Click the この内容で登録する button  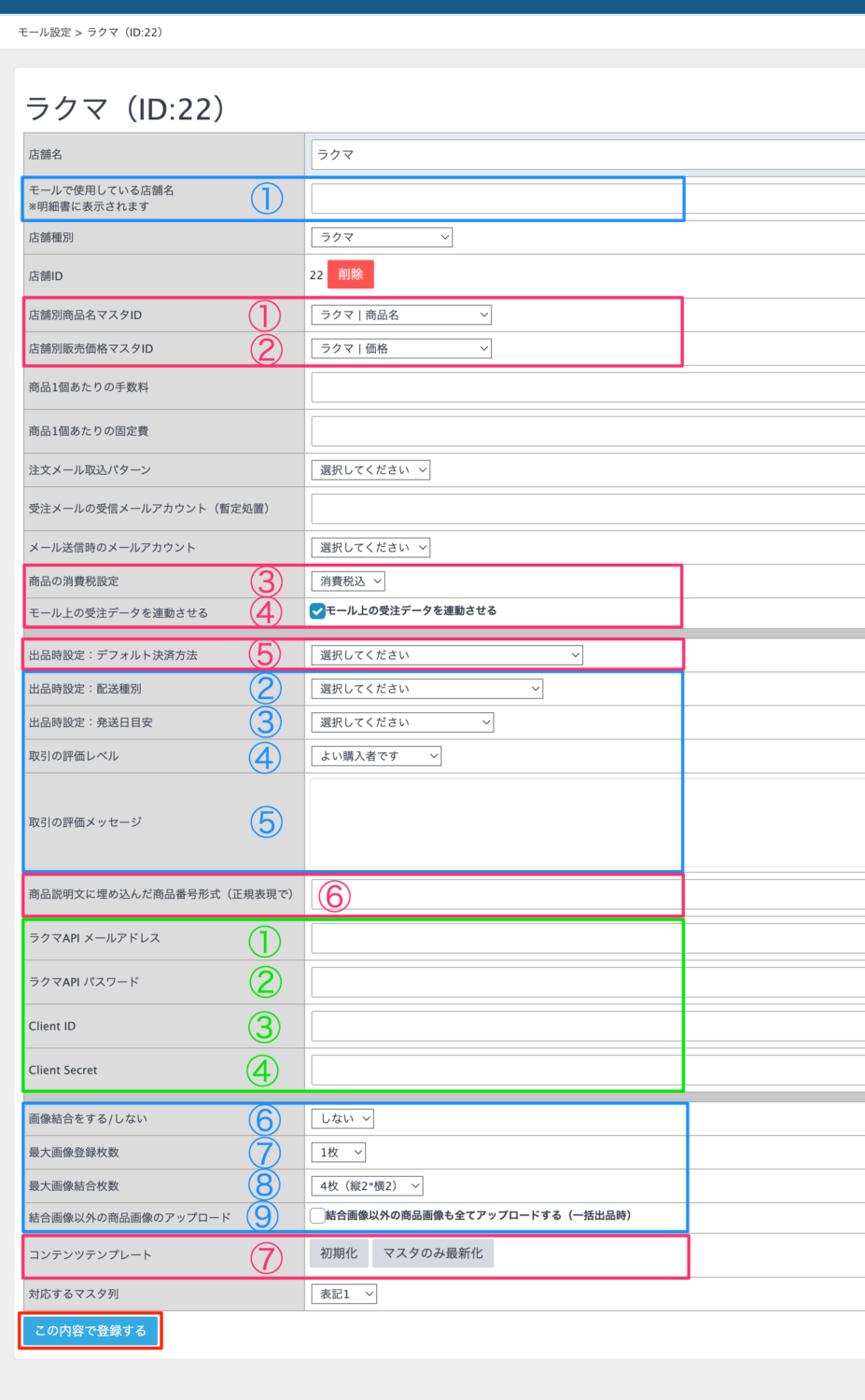[91, 1331]
